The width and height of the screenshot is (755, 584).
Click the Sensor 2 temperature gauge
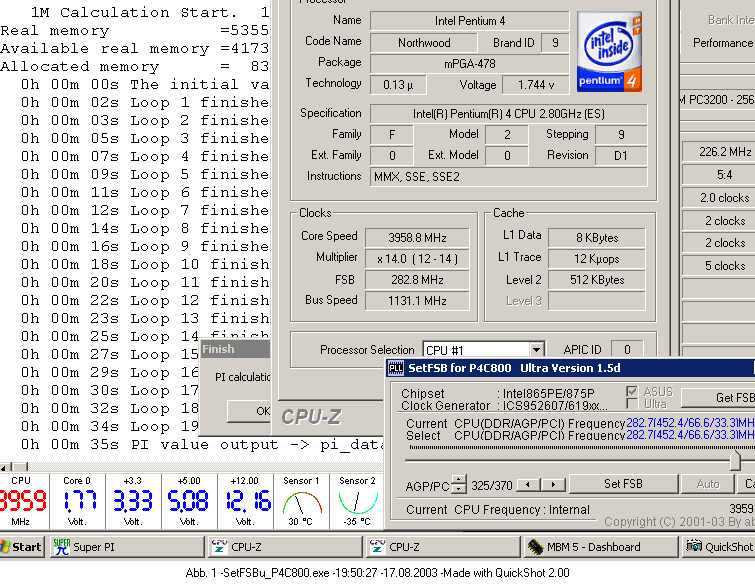(x=357, y=501)
